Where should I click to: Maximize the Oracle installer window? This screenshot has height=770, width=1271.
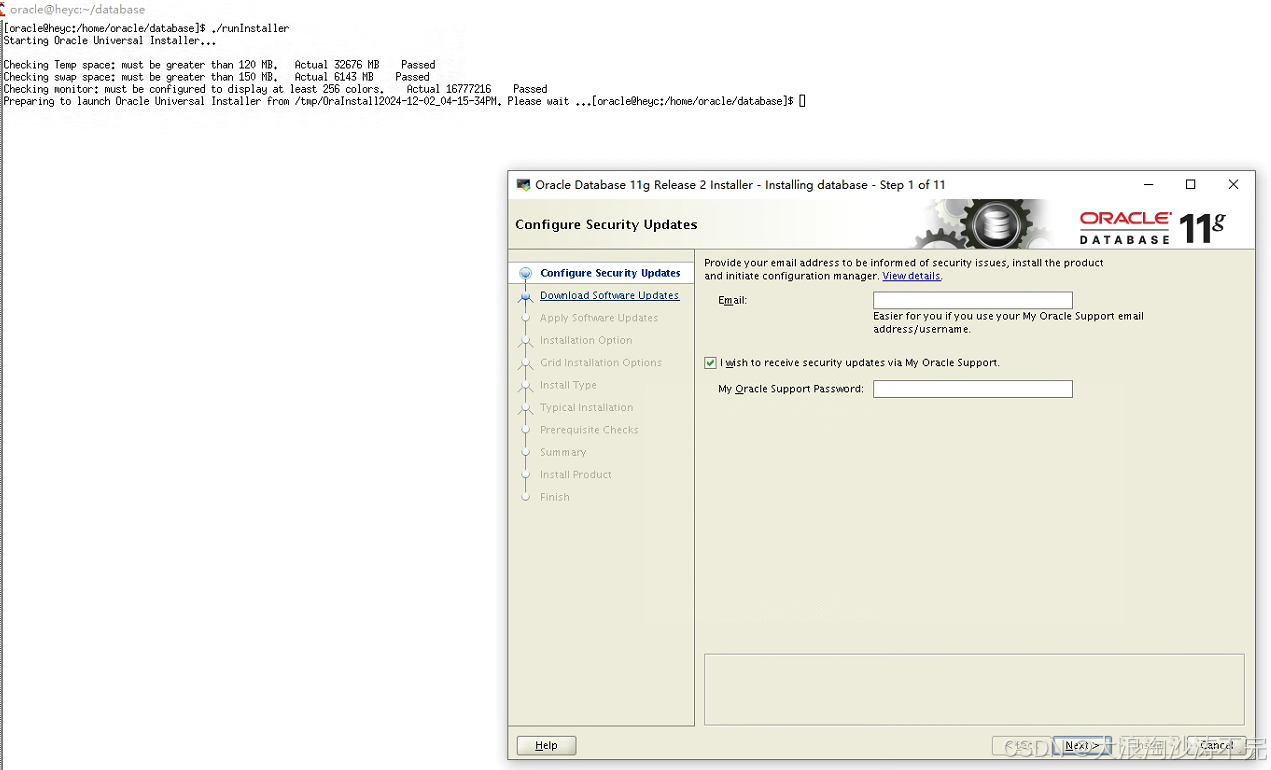point(1190,185)
